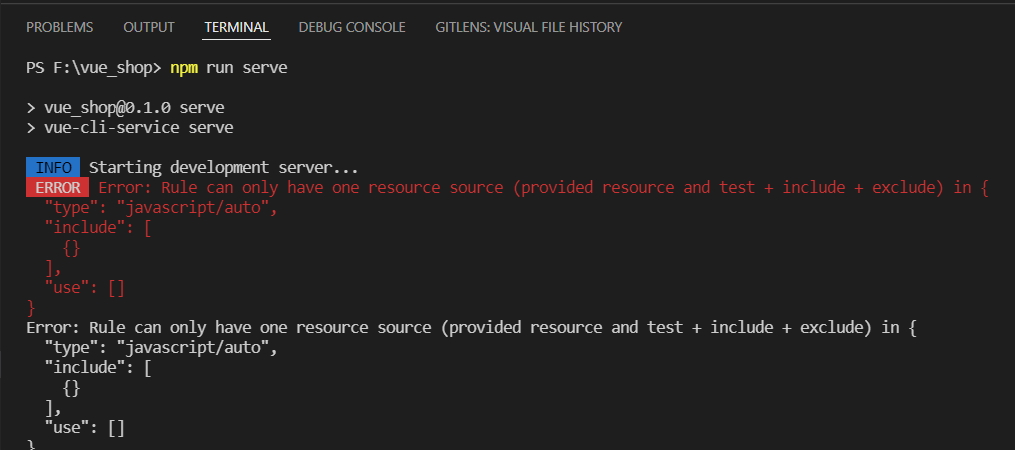Click the red "type": "javascript/auto" line
Screen dimensions: 1015x450
[159, 208]
